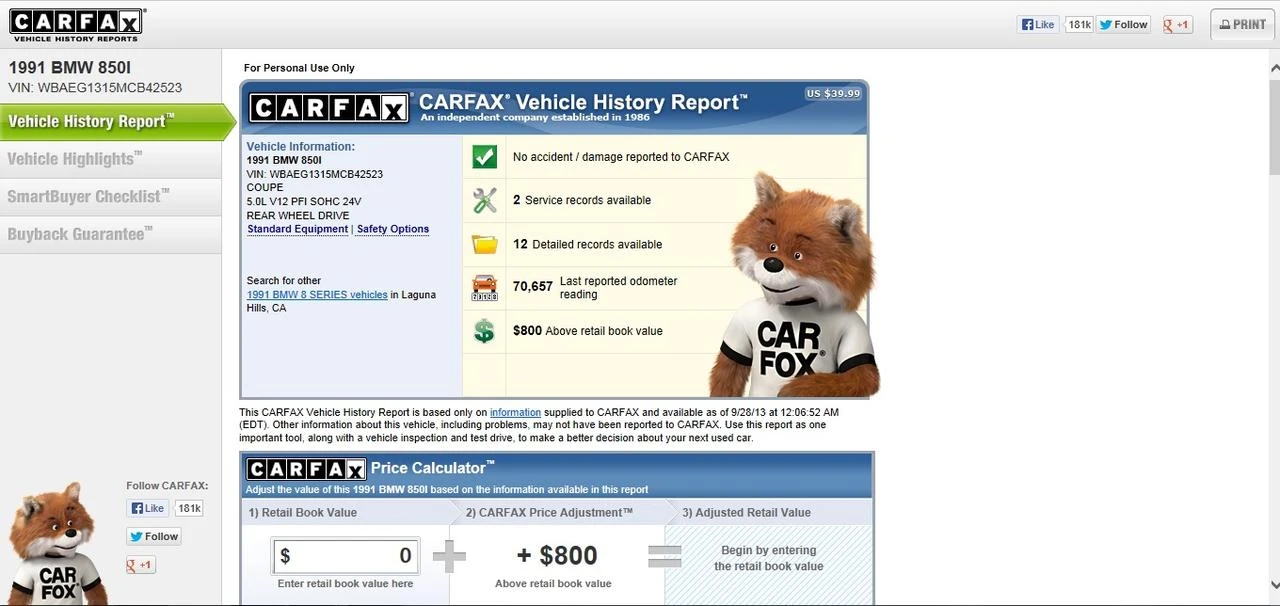The height and width of the screenshot is (606, 1280).
Task: Click the For Personal Use Only text
Action: click(299, 68)
